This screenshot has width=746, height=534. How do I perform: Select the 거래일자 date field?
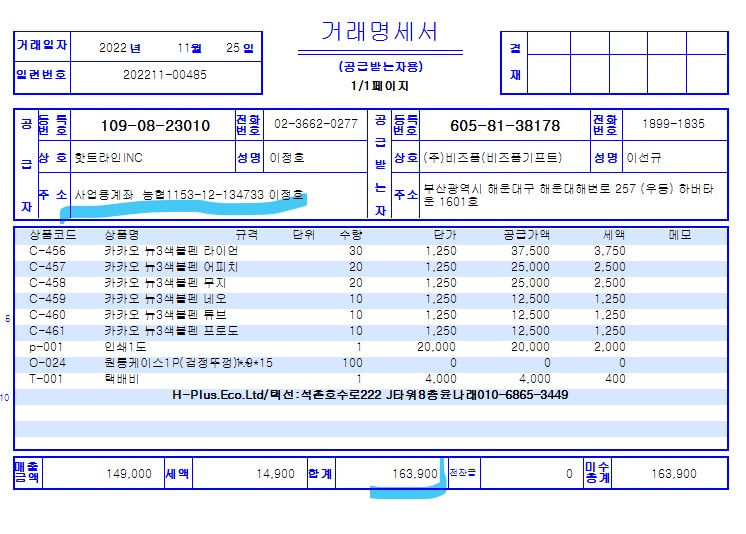[177, 47]
